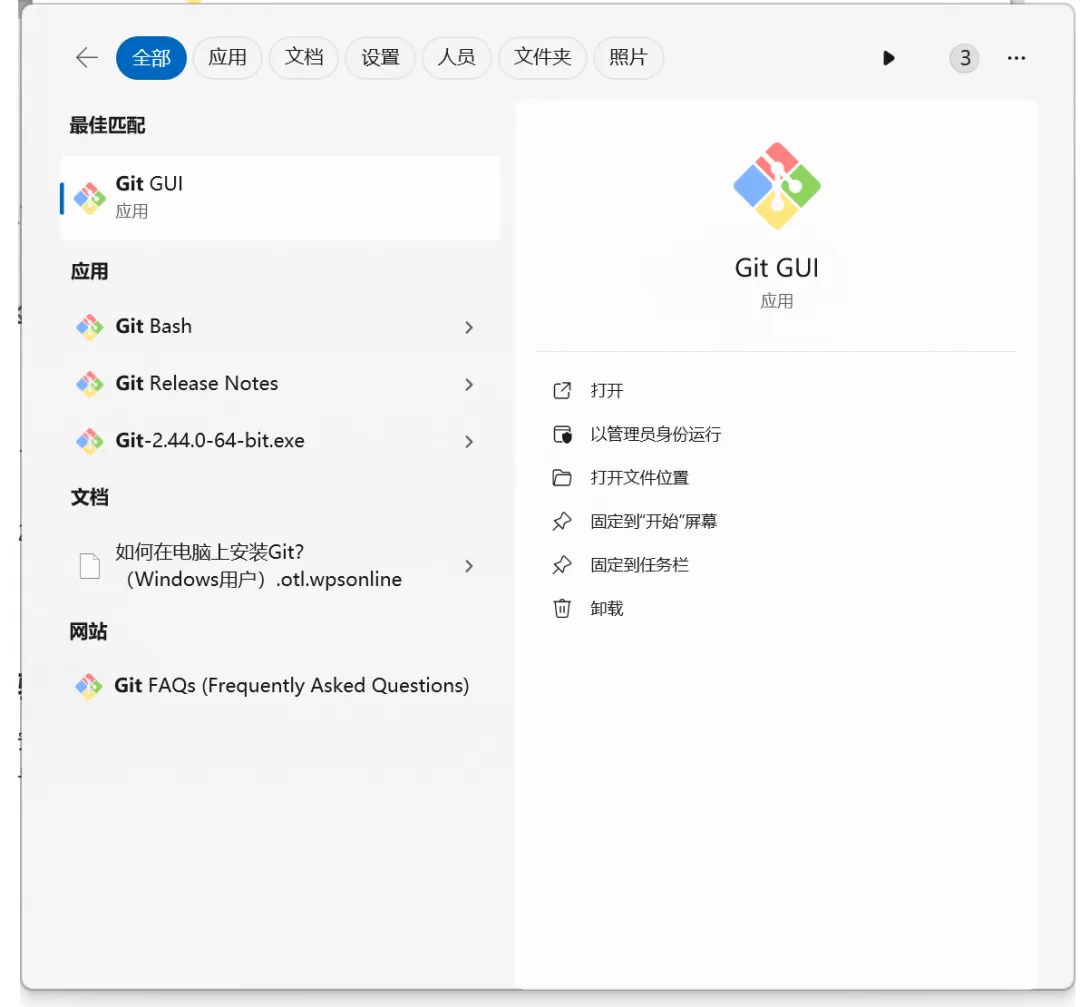This screenshot has width=1080, height=1007.
Task: Expand the 如何在电脑上安装Git document chevron
Action: point(469,566)
